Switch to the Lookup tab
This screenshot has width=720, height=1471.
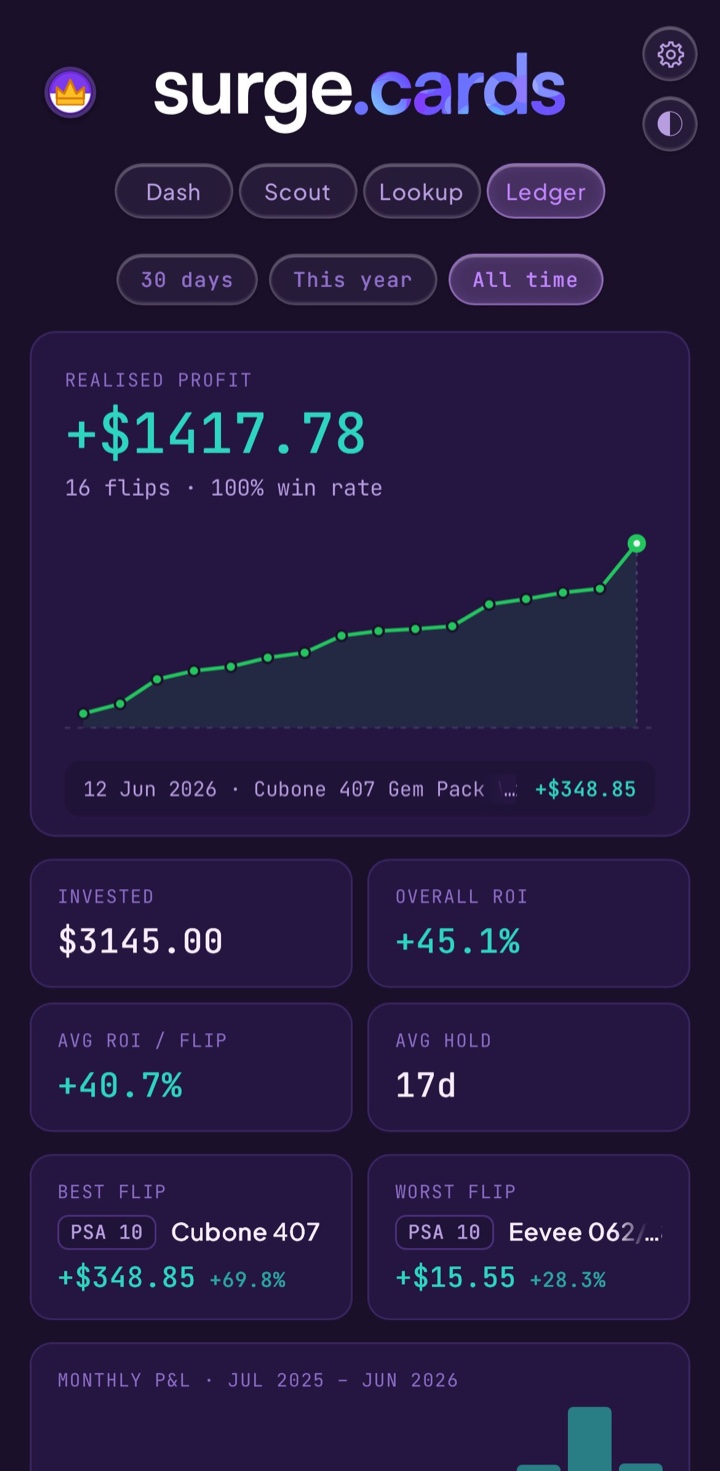click(x=421, y=191)
